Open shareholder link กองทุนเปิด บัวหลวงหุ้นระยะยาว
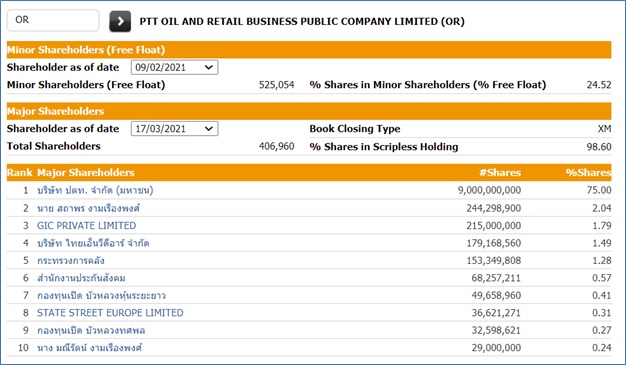The width and height of the screenshot is (626, 365). click(x=101, y=296)
